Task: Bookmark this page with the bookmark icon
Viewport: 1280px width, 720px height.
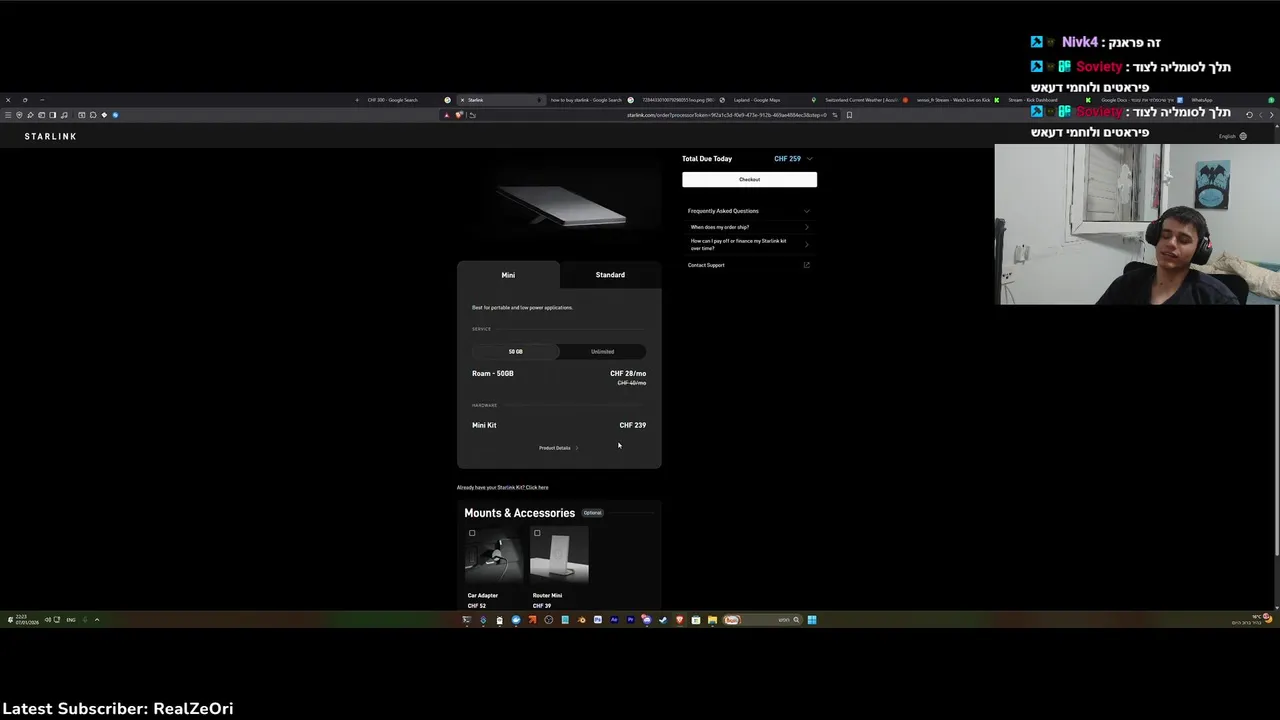Action: click(x=849, y=115)
